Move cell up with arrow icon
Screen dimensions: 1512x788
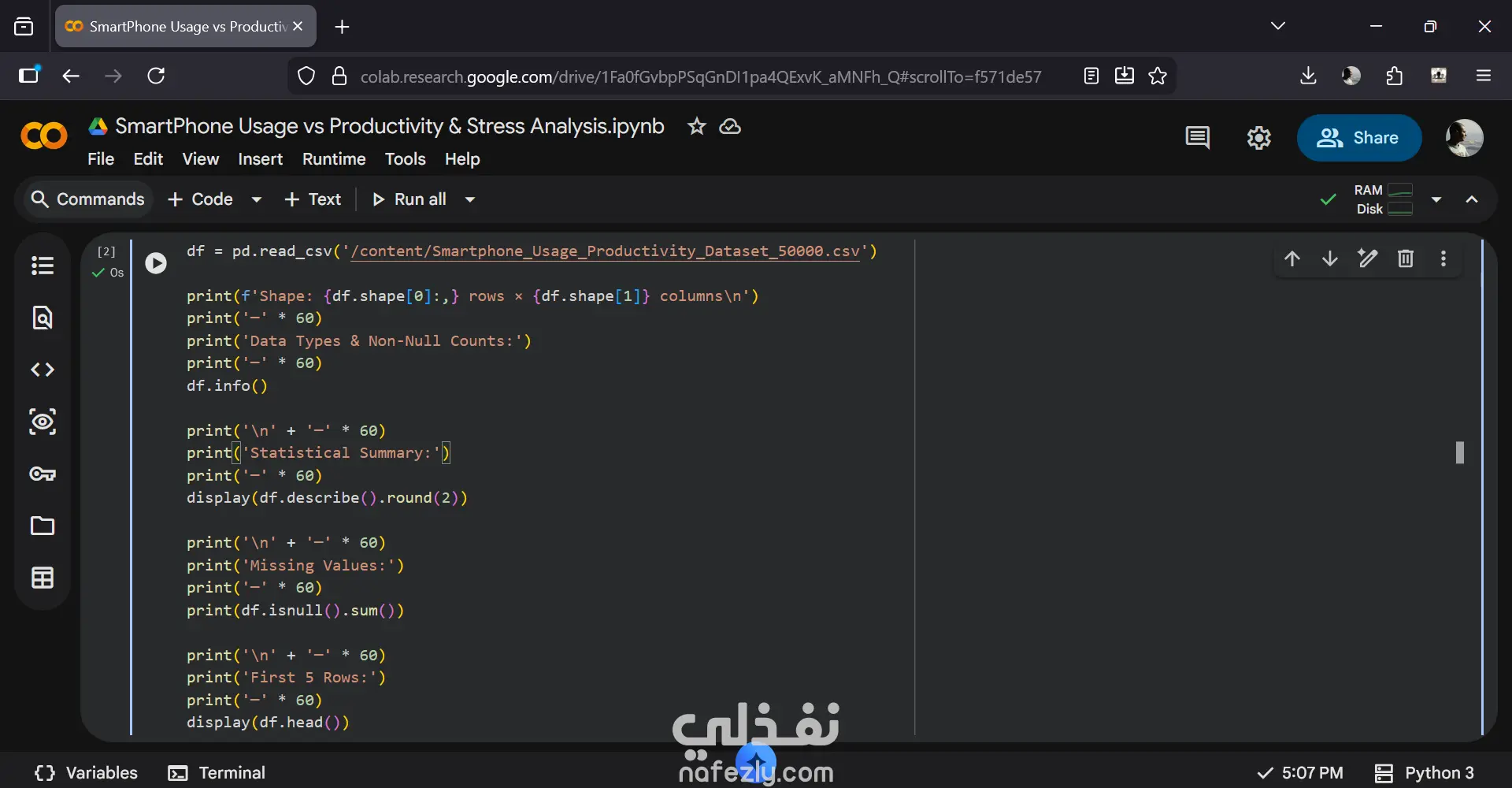[1292, 258]
